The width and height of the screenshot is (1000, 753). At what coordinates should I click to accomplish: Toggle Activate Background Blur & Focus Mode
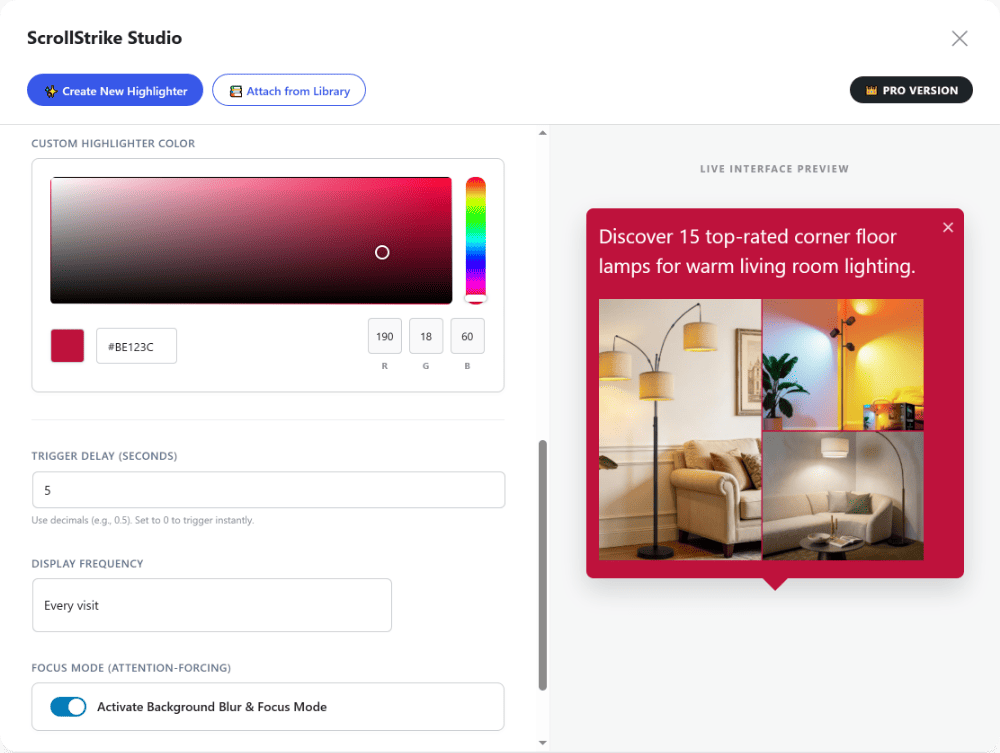68,706
